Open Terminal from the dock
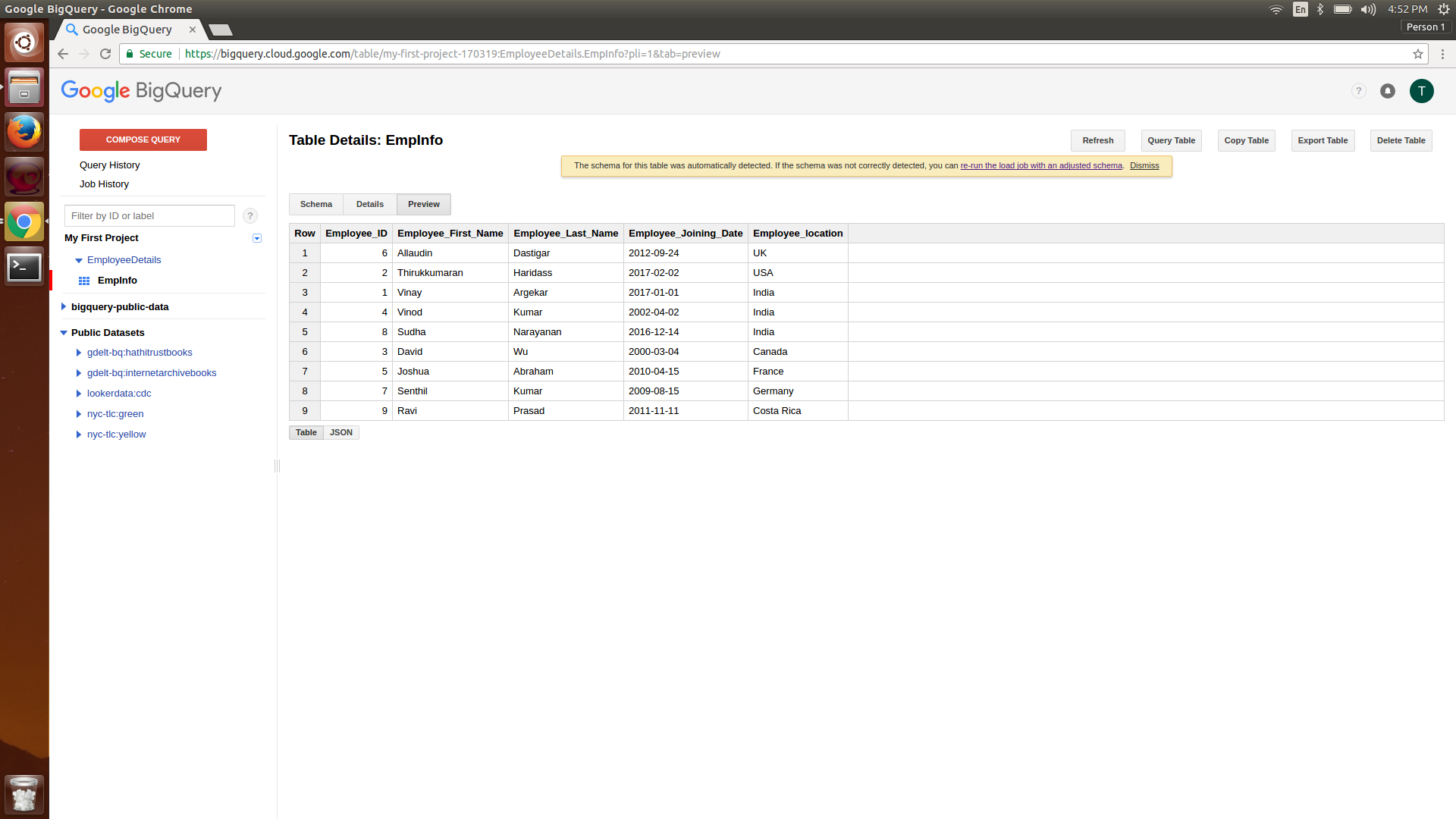1456x819 pixels. 24,266
